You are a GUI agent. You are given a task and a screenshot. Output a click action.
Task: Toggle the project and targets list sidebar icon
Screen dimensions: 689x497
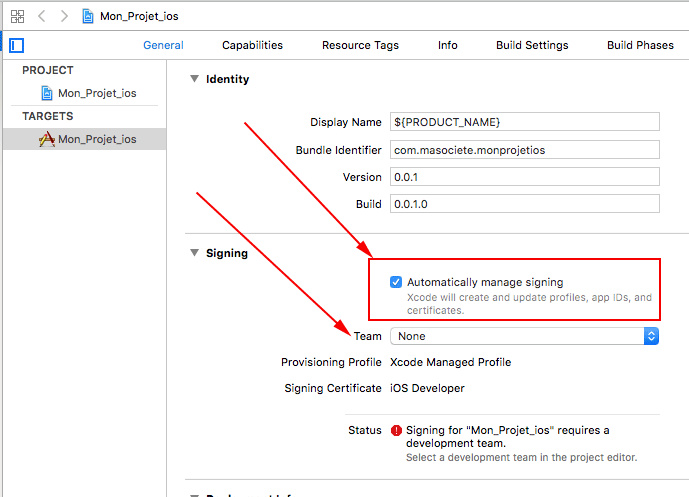(x=17, y=45)
